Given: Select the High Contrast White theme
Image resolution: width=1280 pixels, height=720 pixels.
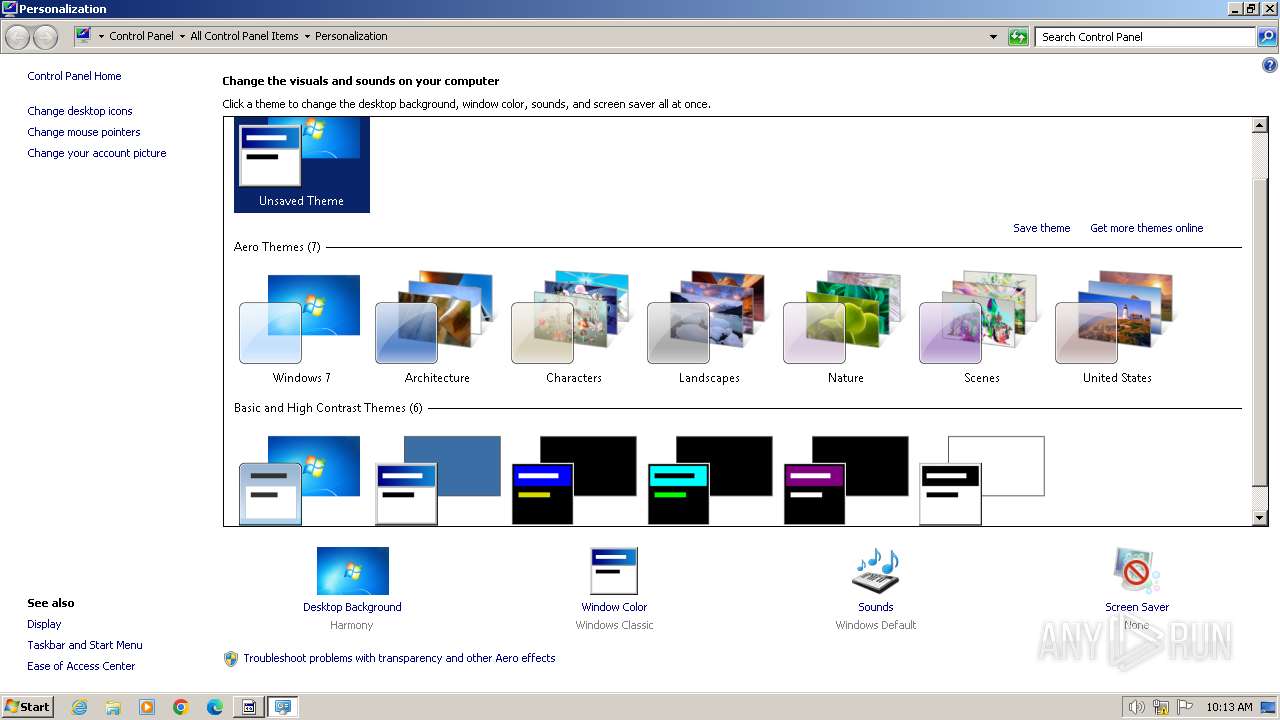Looking at the screenshot, I should pyautogui.click(x=981, y=480).
